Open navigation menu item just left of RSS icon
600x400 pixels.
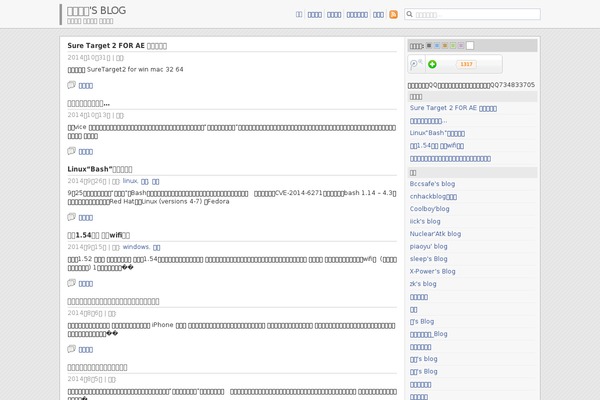378,15
